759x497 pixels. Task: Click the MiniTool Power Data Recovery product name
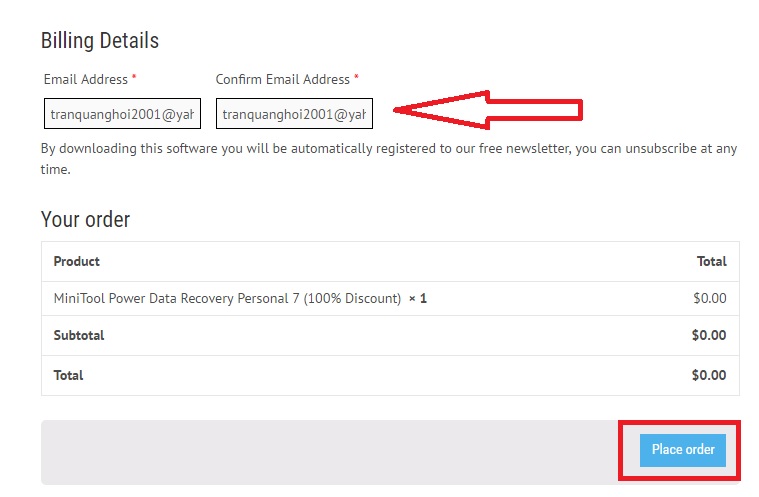[x=227, y=298]
